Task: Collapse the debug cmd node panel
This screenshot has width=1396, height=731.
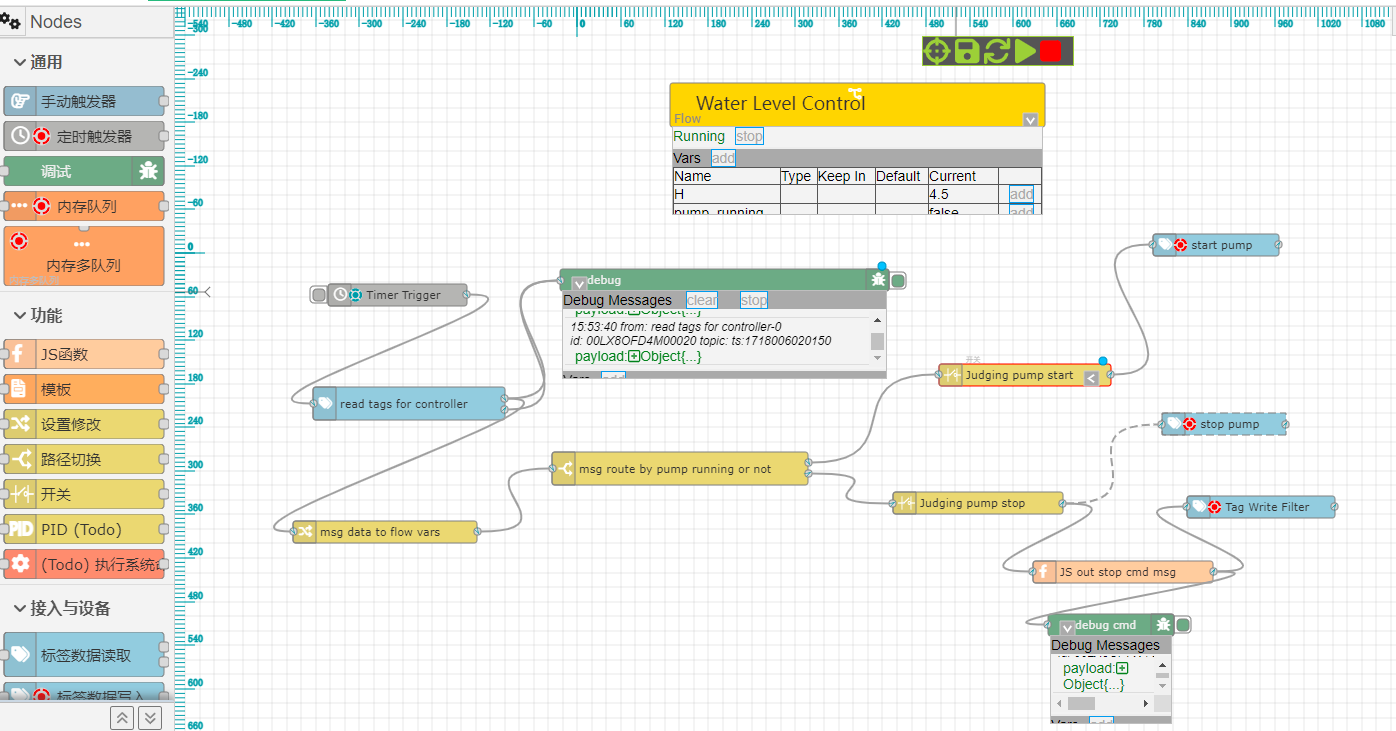Action: (x=1067, y=628)
